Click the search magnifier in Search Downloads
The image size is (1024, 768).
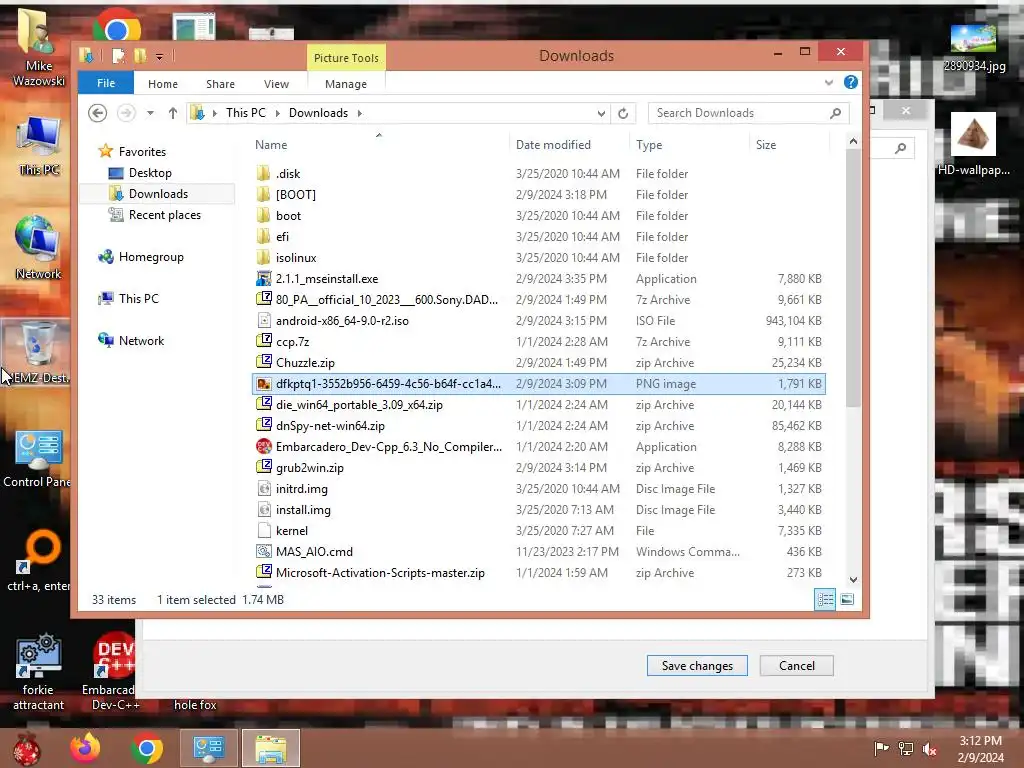[x=835, y=113]
